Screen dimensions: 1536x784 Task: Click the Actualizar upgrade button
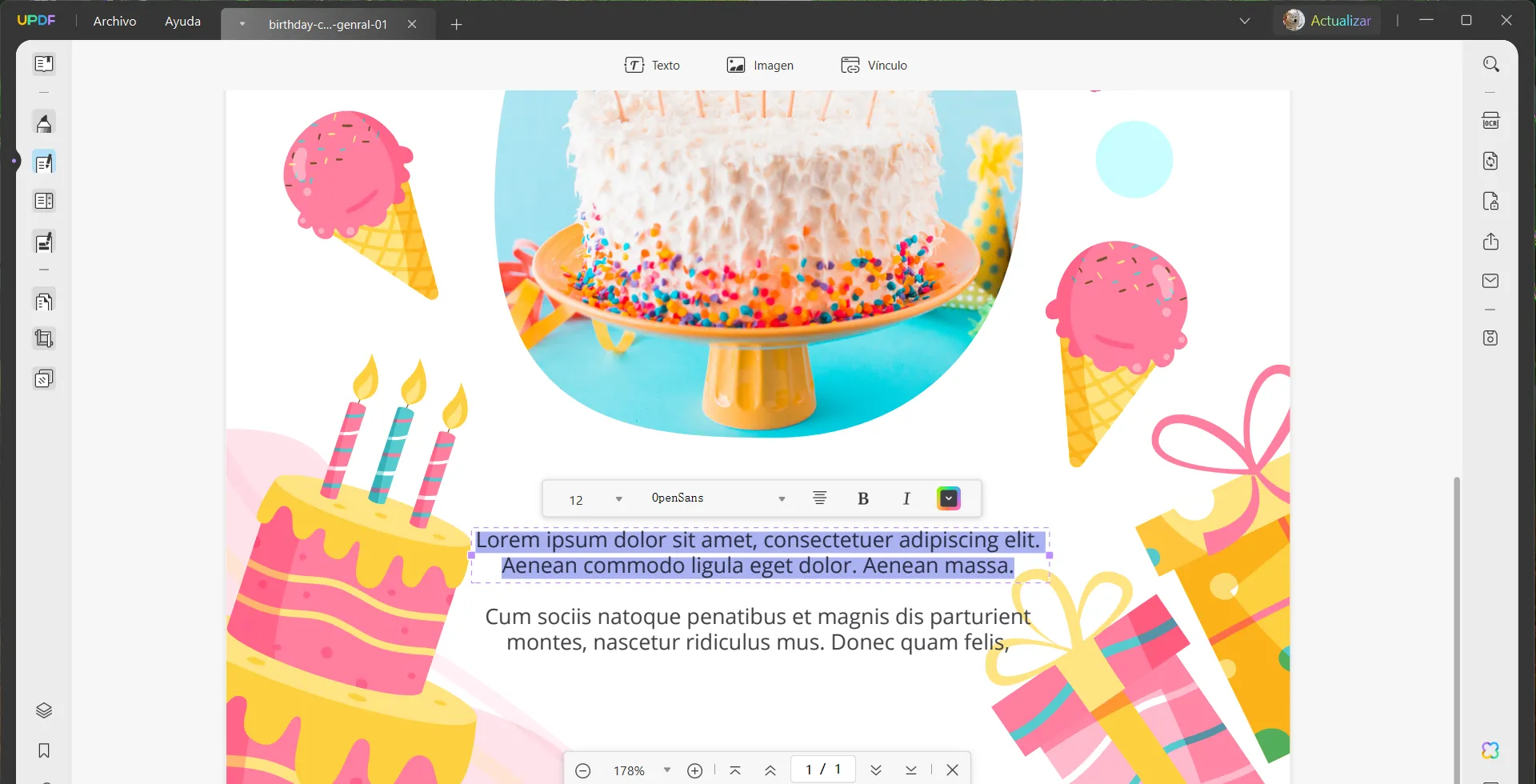coord(1327,21)
